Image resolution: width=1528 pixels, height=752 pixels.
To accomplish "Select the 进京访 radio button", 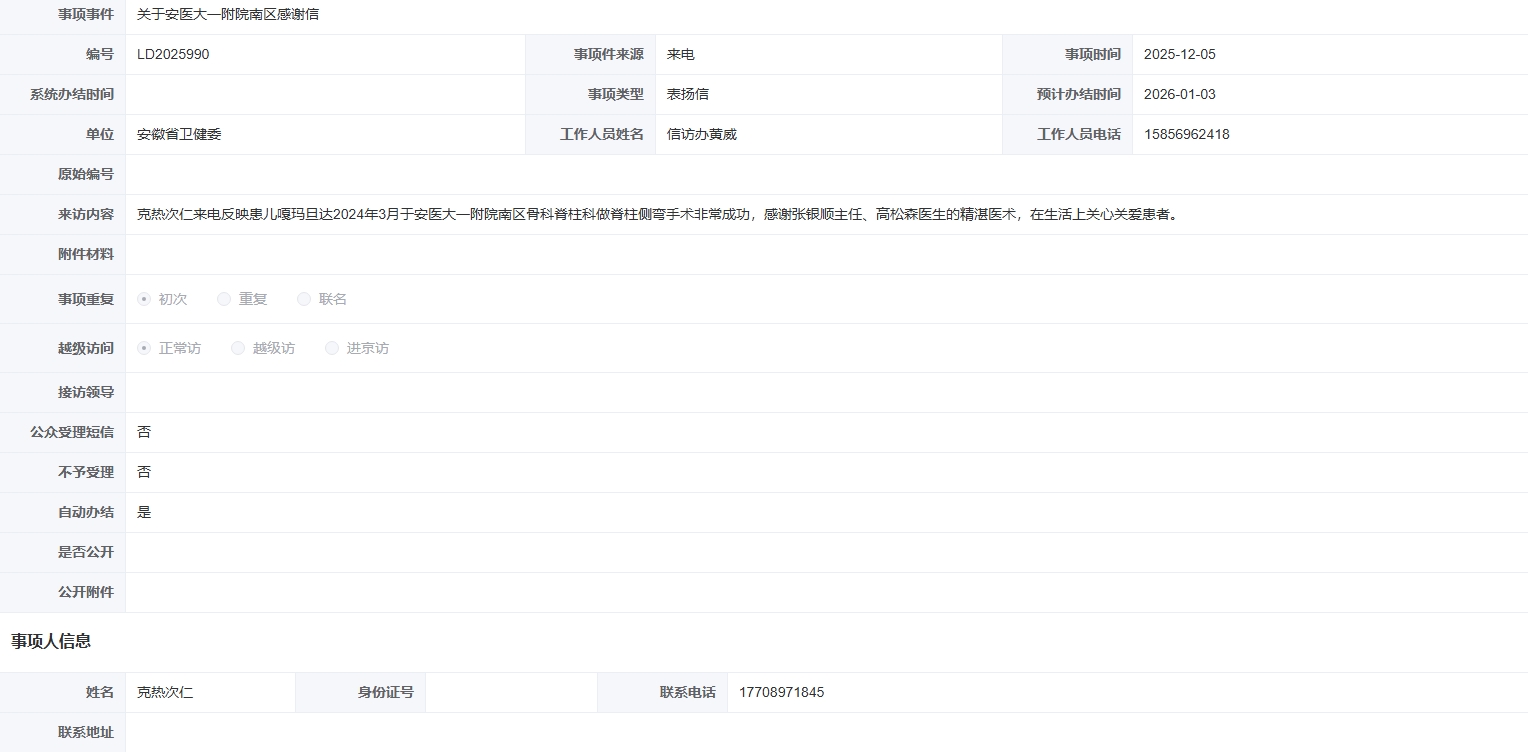I will pyautogui.click(x=332, y=348).
